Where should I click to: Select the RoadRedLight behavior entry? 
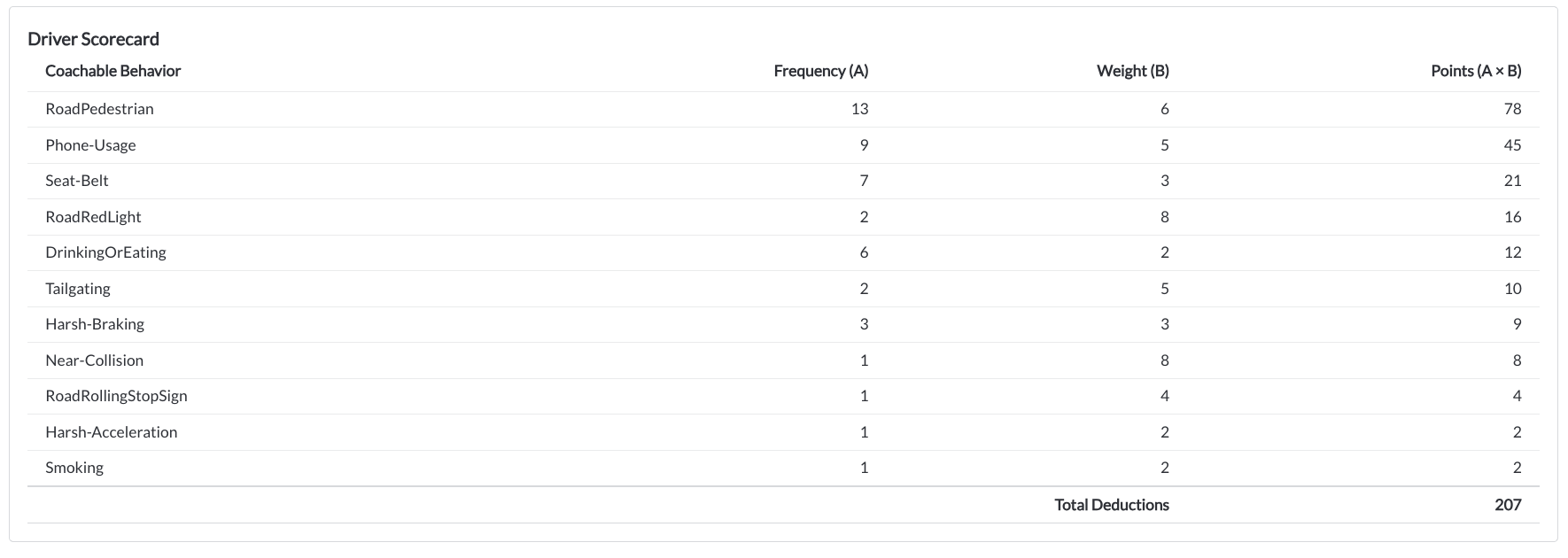pos(93,217)
